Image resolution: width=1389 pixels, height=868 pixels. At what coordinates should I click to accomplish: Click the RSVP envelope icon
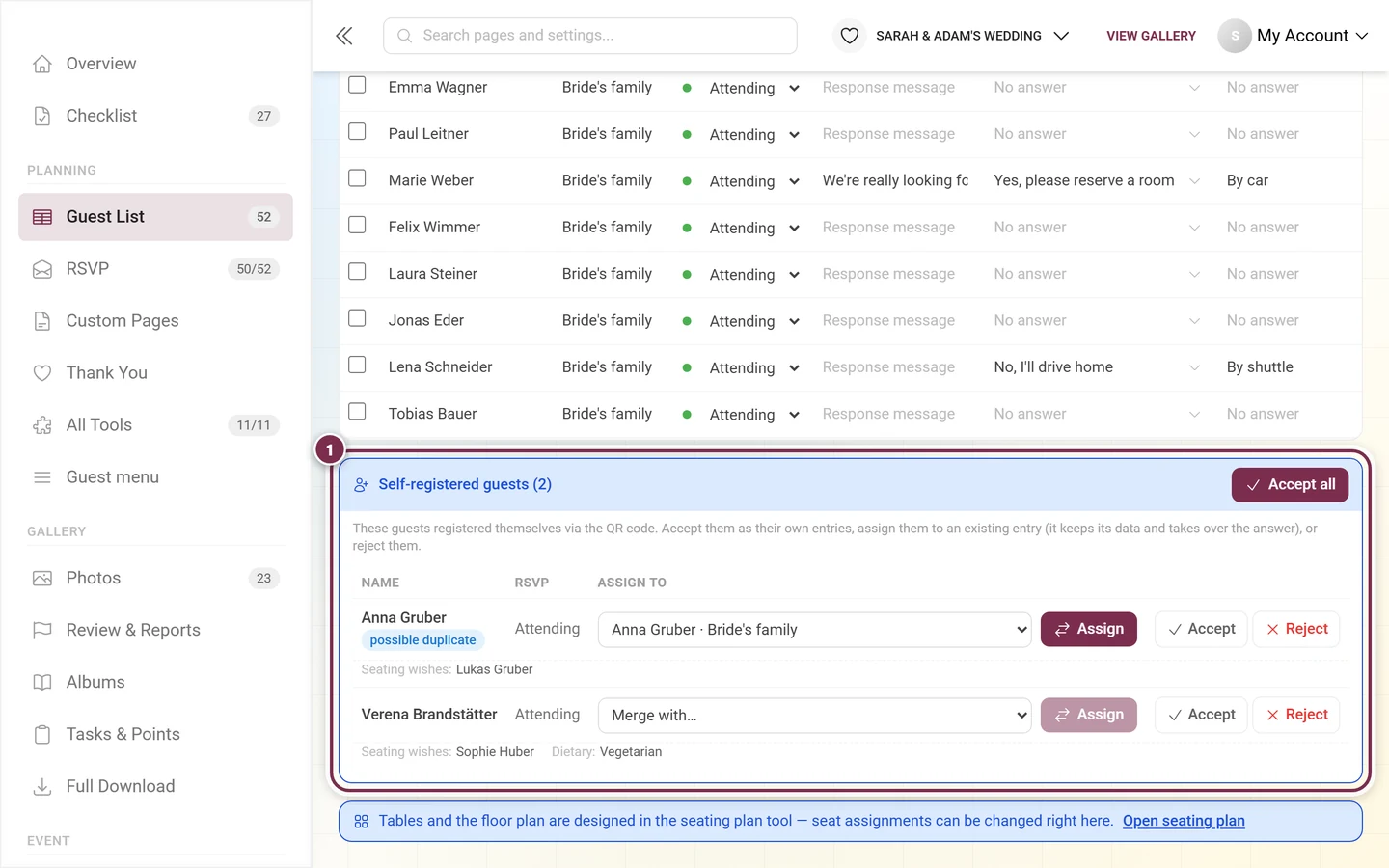click(x=42, y=269)
